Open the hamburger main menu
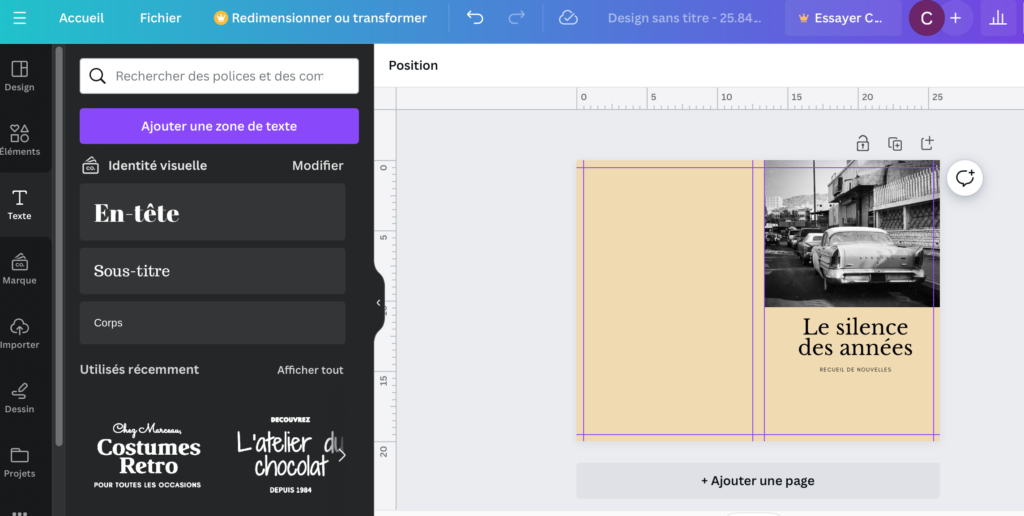Screen dimensions: 1024x516 pyautogui.click(x=20, y=18)
